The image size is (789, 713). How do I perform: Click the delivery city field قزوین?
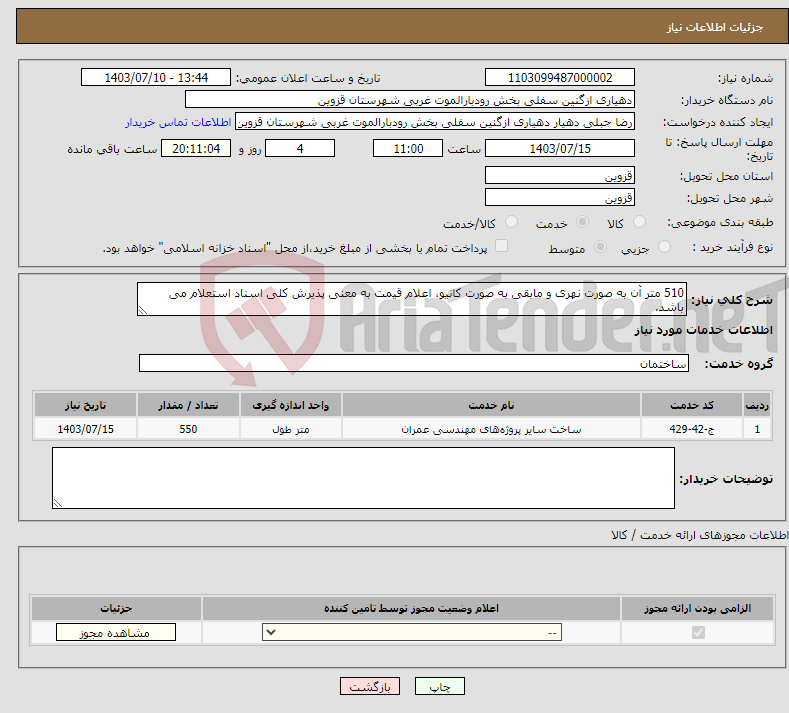560,197
